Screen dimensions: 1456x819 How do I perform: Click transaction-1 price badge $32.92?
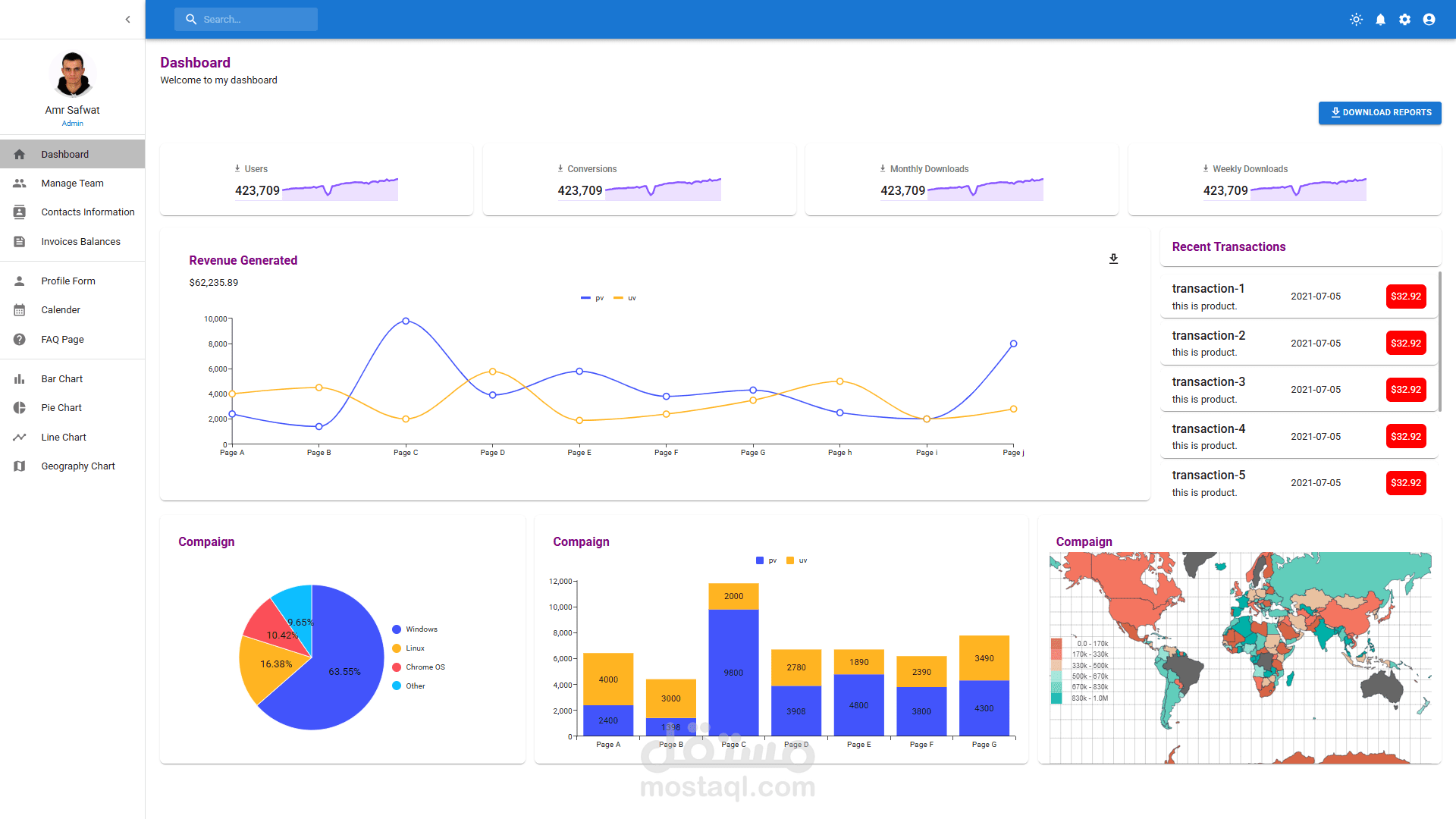click(1406, 297)
